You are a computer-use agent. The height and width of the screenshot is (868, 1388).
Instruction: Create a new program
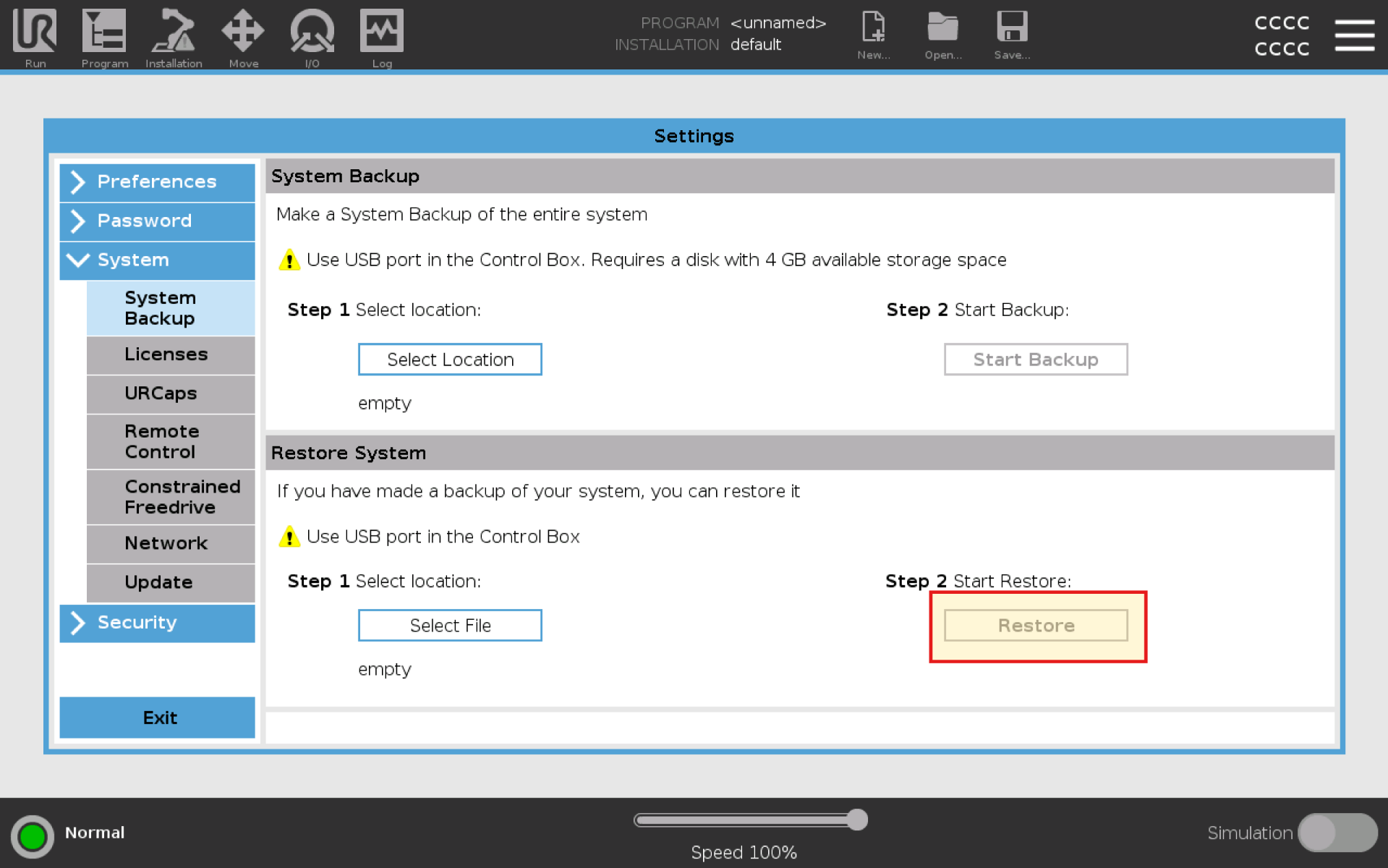(873, 33)
